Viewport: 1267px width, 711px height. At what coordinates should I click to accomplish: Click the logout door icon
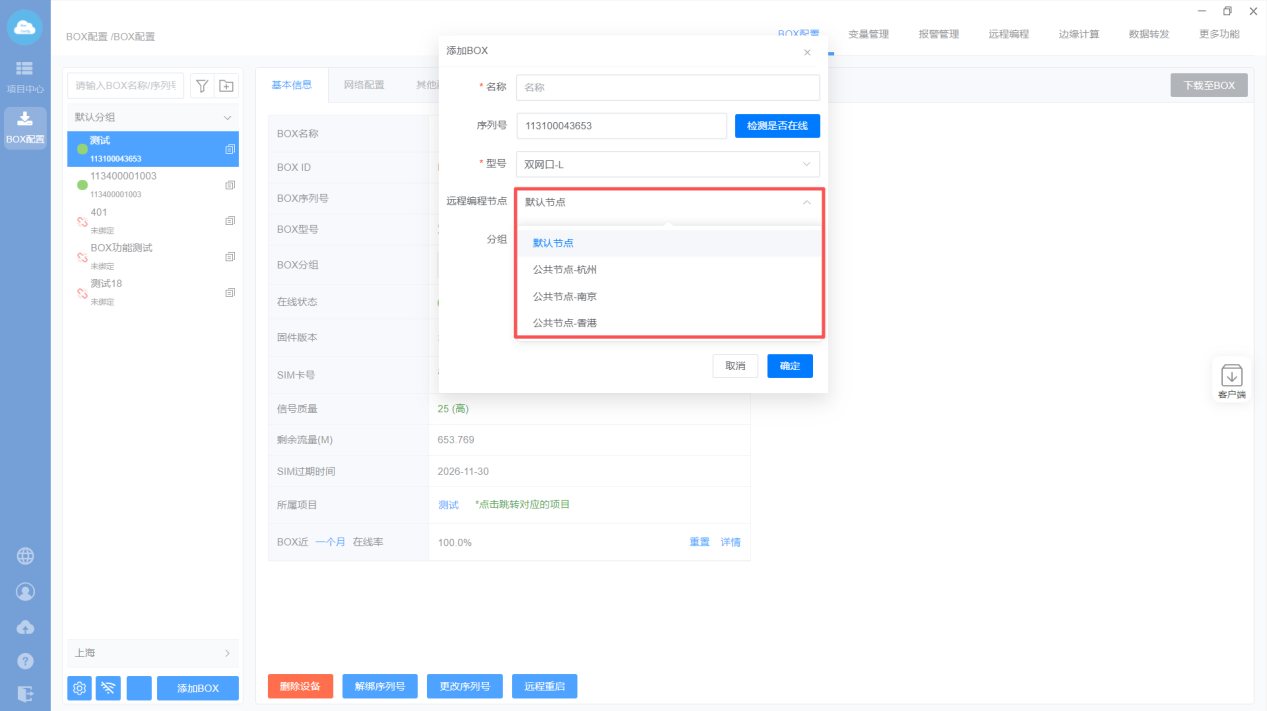click(x=25, y=694)
